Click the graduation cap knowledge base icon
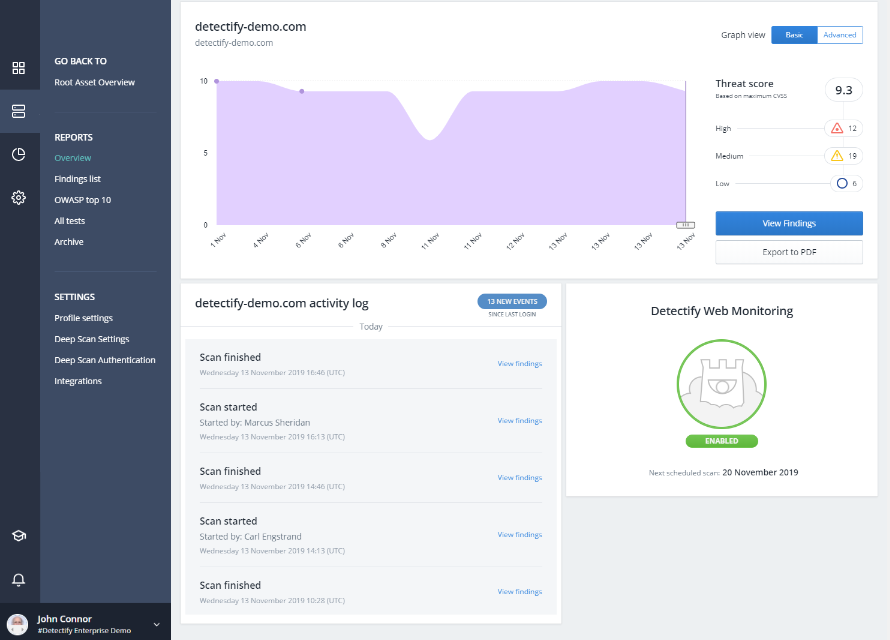Image resolution: width=890 pixels, height=640 pixels. pyautogui.click(x=18, y=535)
